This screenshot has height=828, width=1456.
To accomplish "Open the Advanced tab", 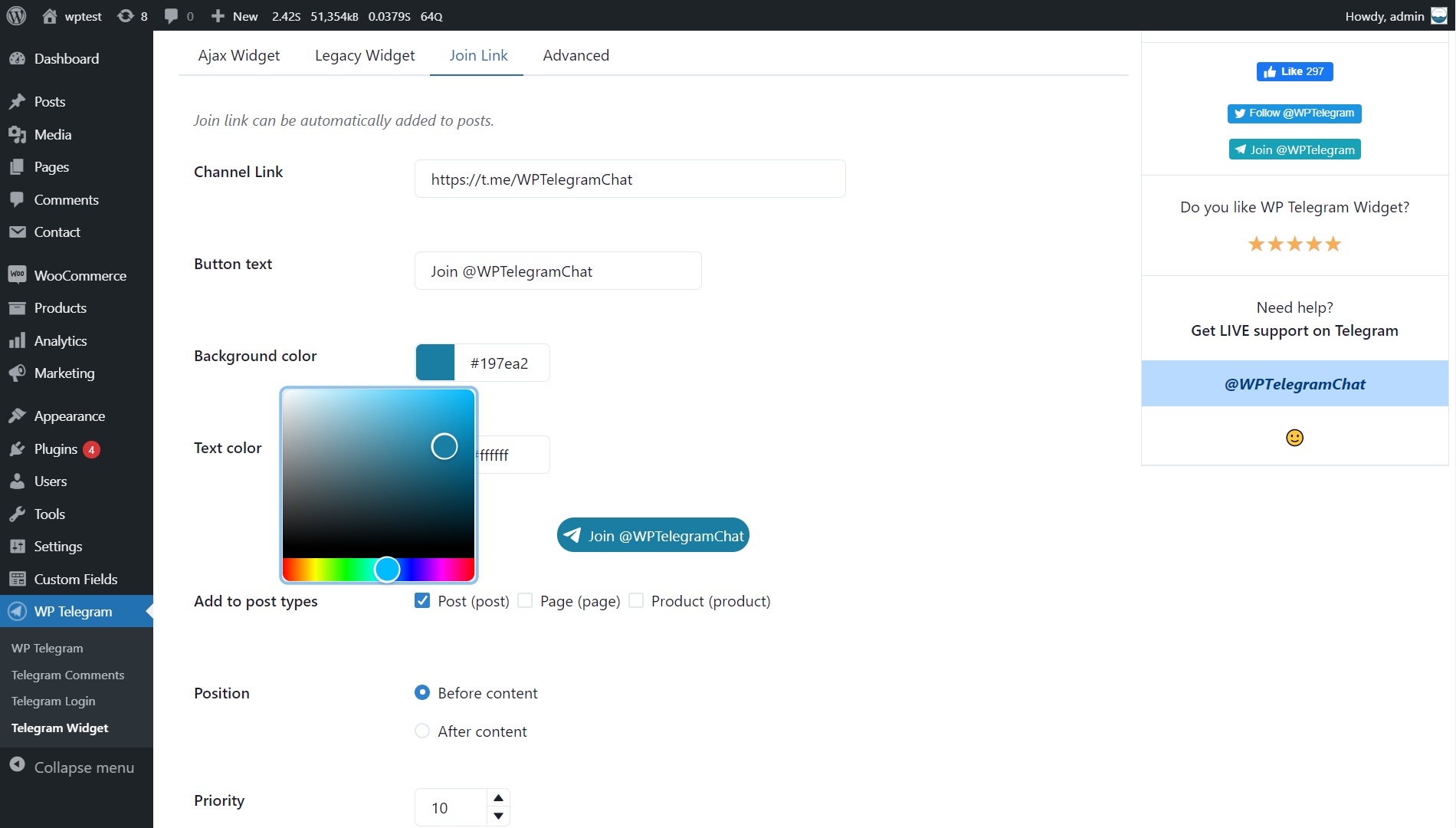I will tap(576, 55).
